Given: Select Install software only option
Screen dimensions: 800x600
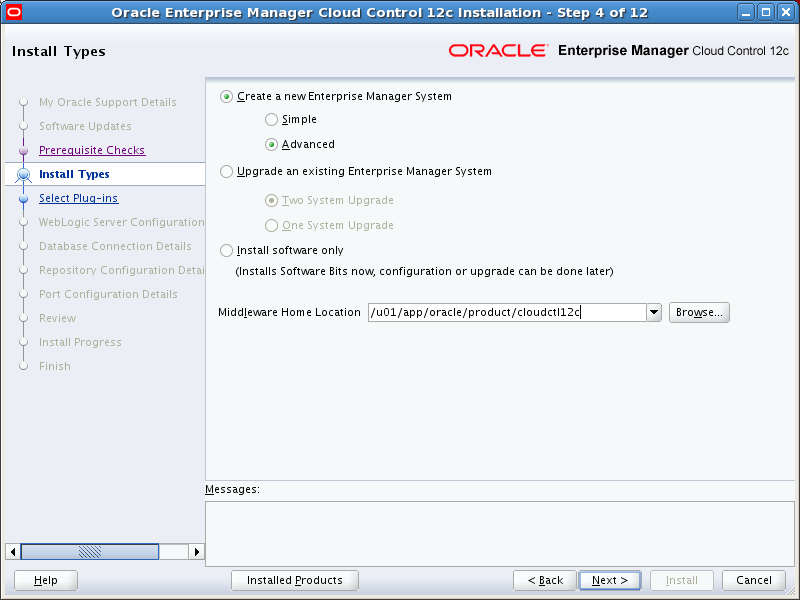Looking at the screenshot, I should [x=227, y=251].
